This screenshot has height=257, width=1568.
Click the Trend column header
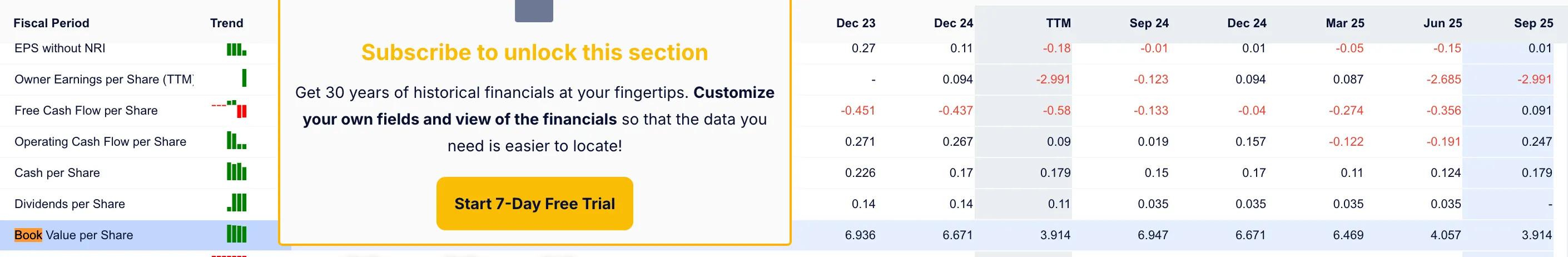click(x=226, y=23)
